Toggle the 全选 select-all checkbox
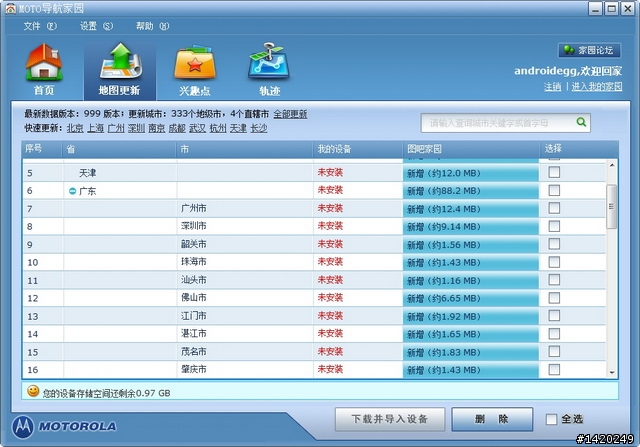The width and height of the screenshot is (640, 447). coord(551,419)
